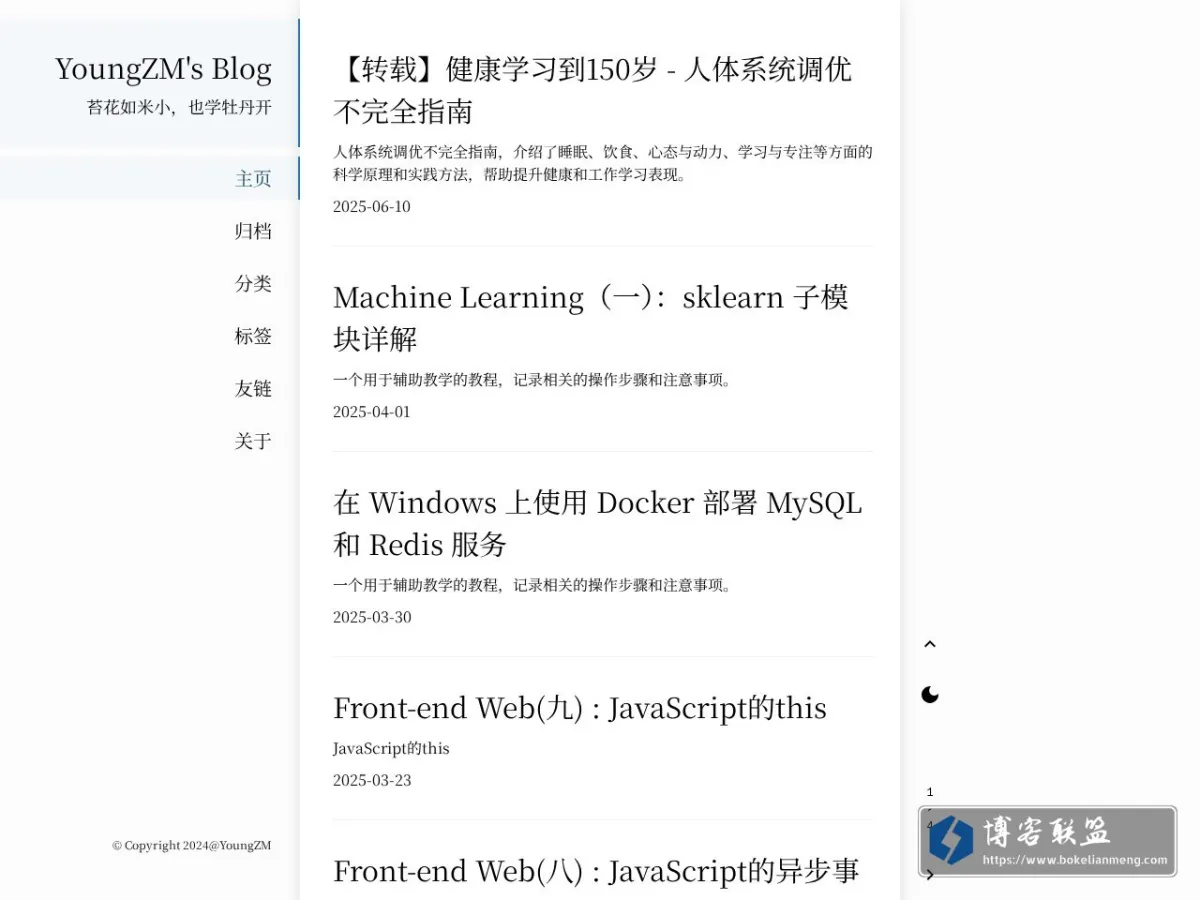Select 标签 in the sidebar
Image resolution: width=1200 pixels, height=900 pixels.
point(253,336)
